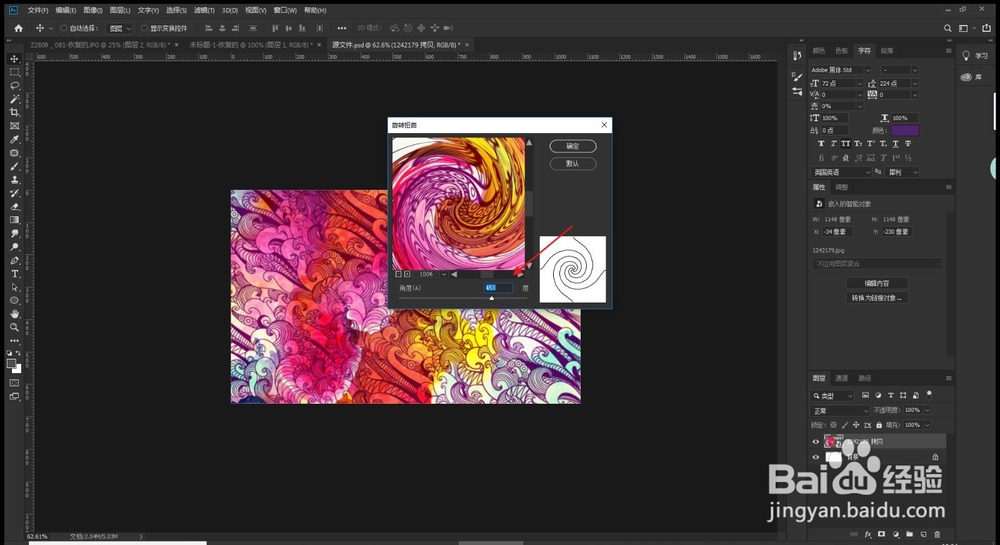Open the font size 72 点 dropdown
The image size is (1000, 545).
(x=860, y=84)
